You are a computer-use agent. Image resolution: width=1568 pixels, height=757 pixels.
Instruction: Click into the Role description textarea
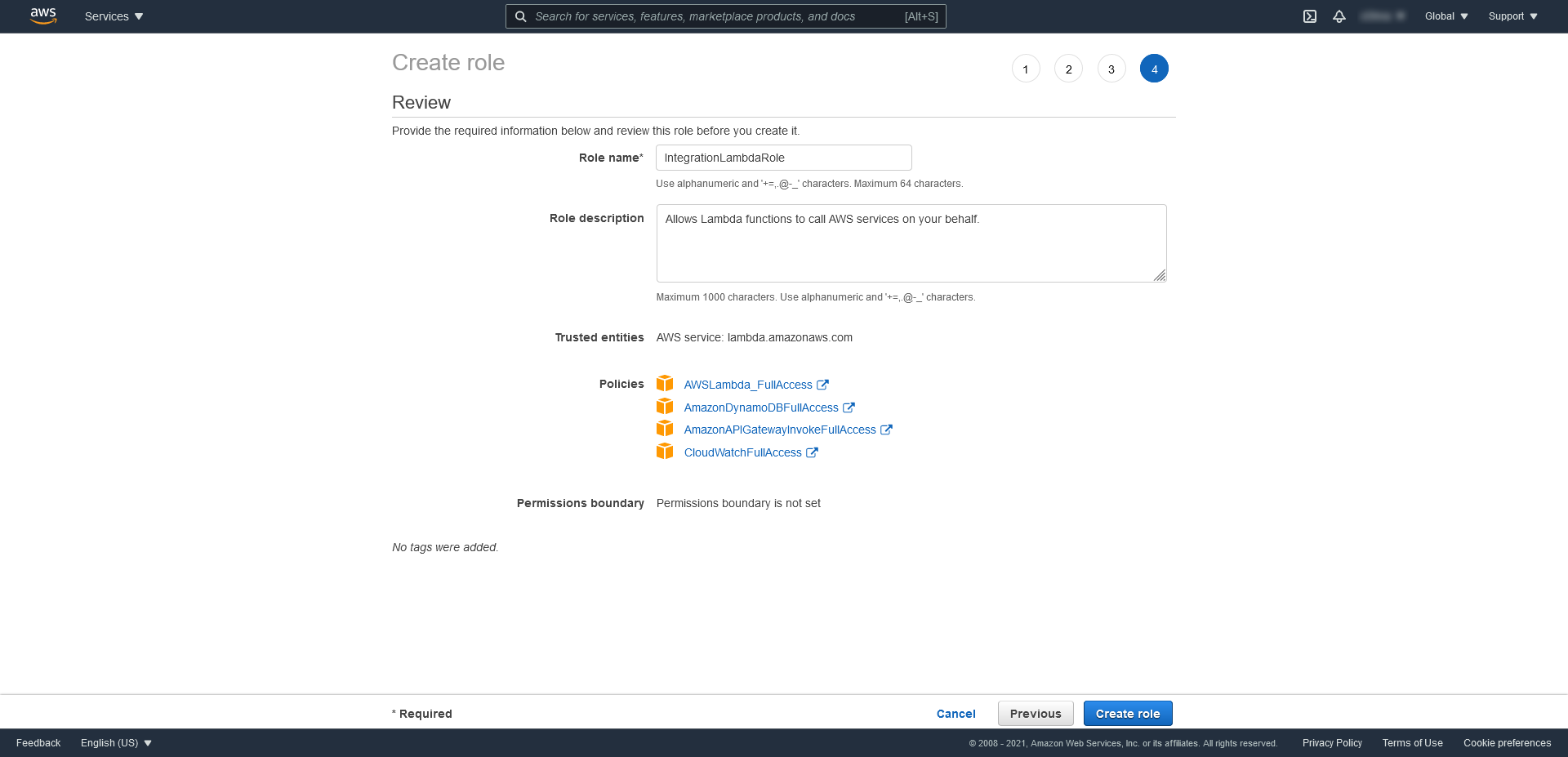(x=911, y=243)
